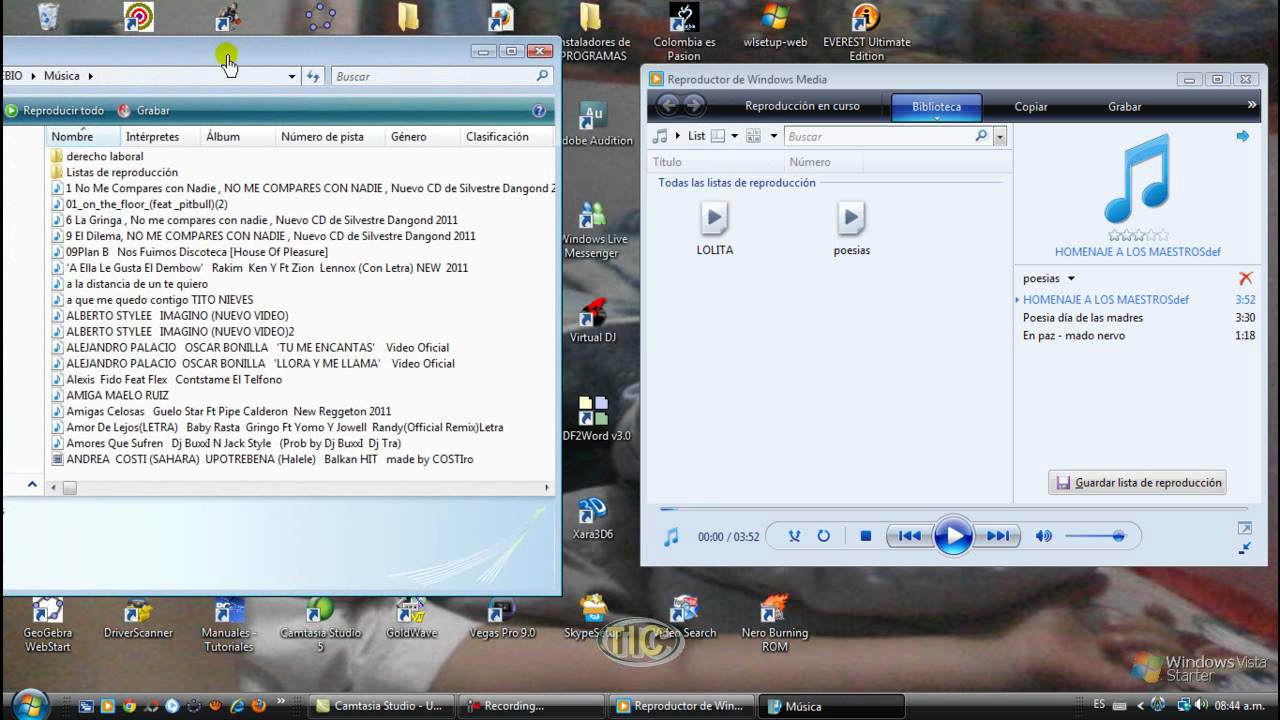Screen dimensions: 1280x720
Task: Click Guardar lista de reproducción button
Action: tap(1138, 483)
